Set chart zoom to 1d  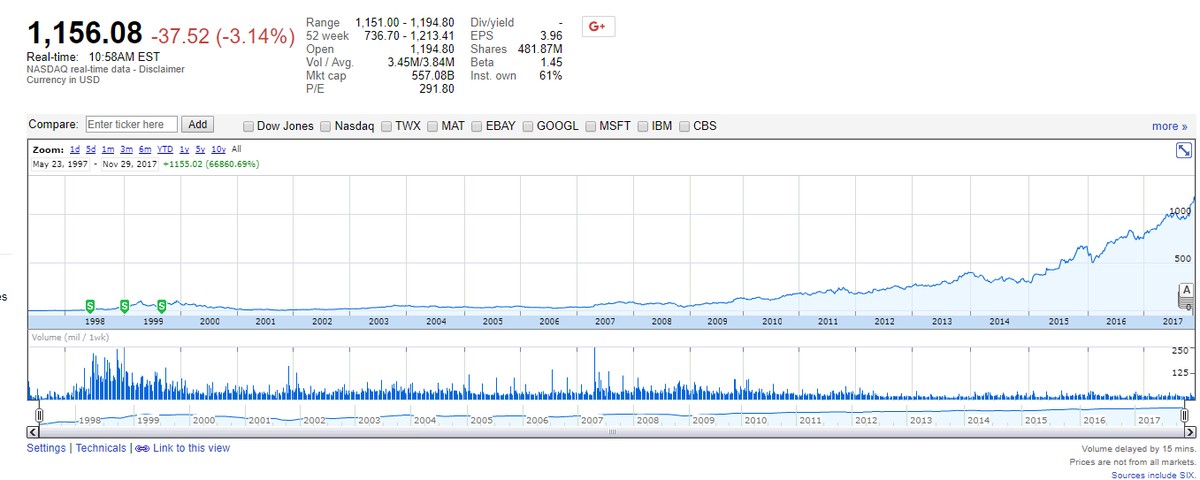(75, 149)
